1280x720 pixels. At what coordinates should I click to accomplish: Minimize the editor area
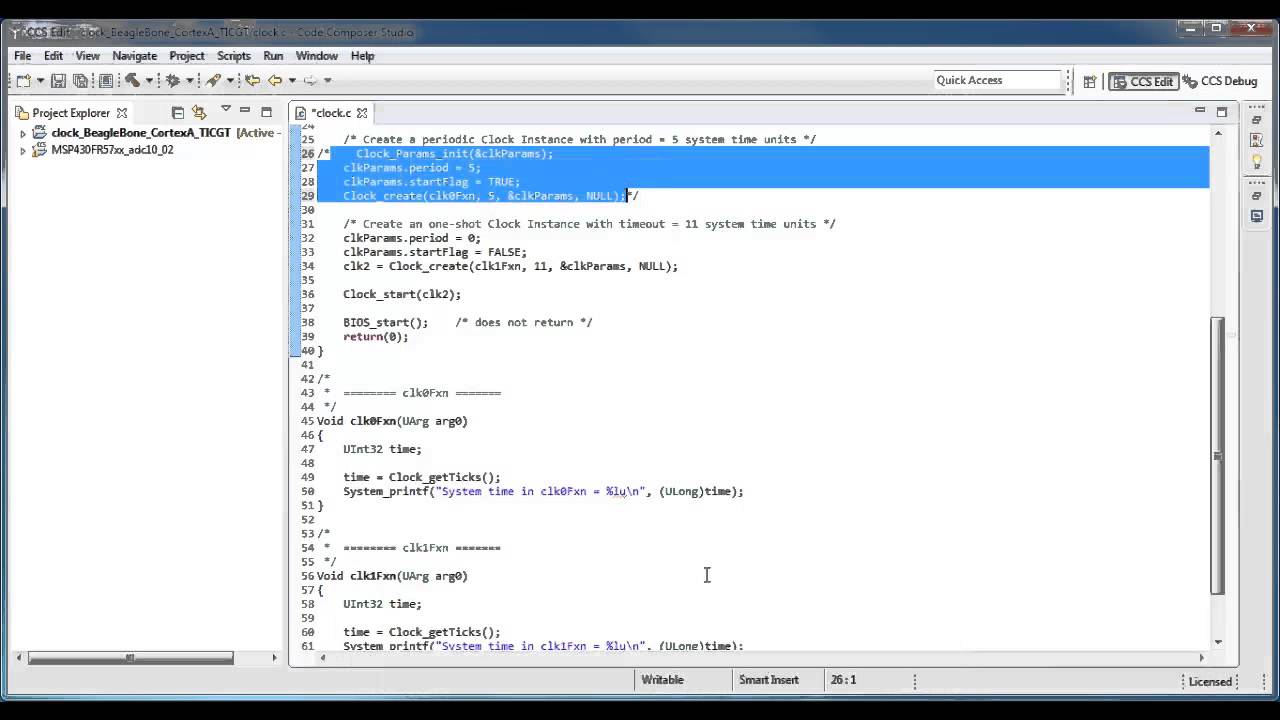(x=1200, y=110)
